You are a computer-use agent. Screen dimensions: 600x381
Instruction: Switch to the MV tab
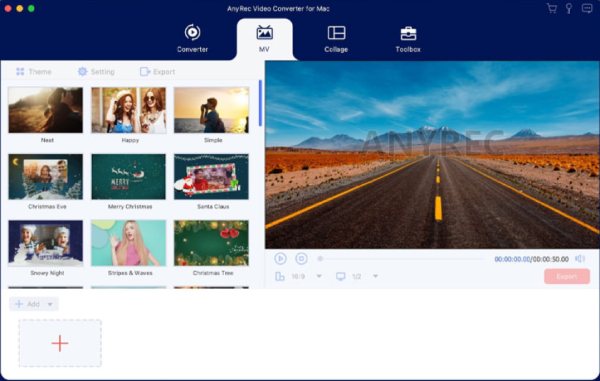click(x=264, y=39)
